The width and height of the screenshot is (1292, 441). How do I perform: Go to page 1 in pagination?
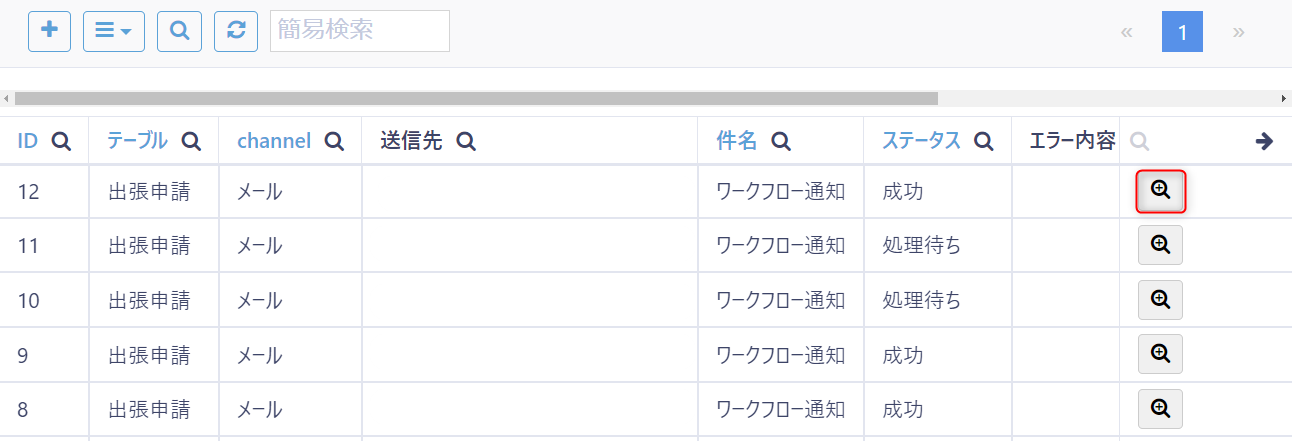tap(1182, 32)
